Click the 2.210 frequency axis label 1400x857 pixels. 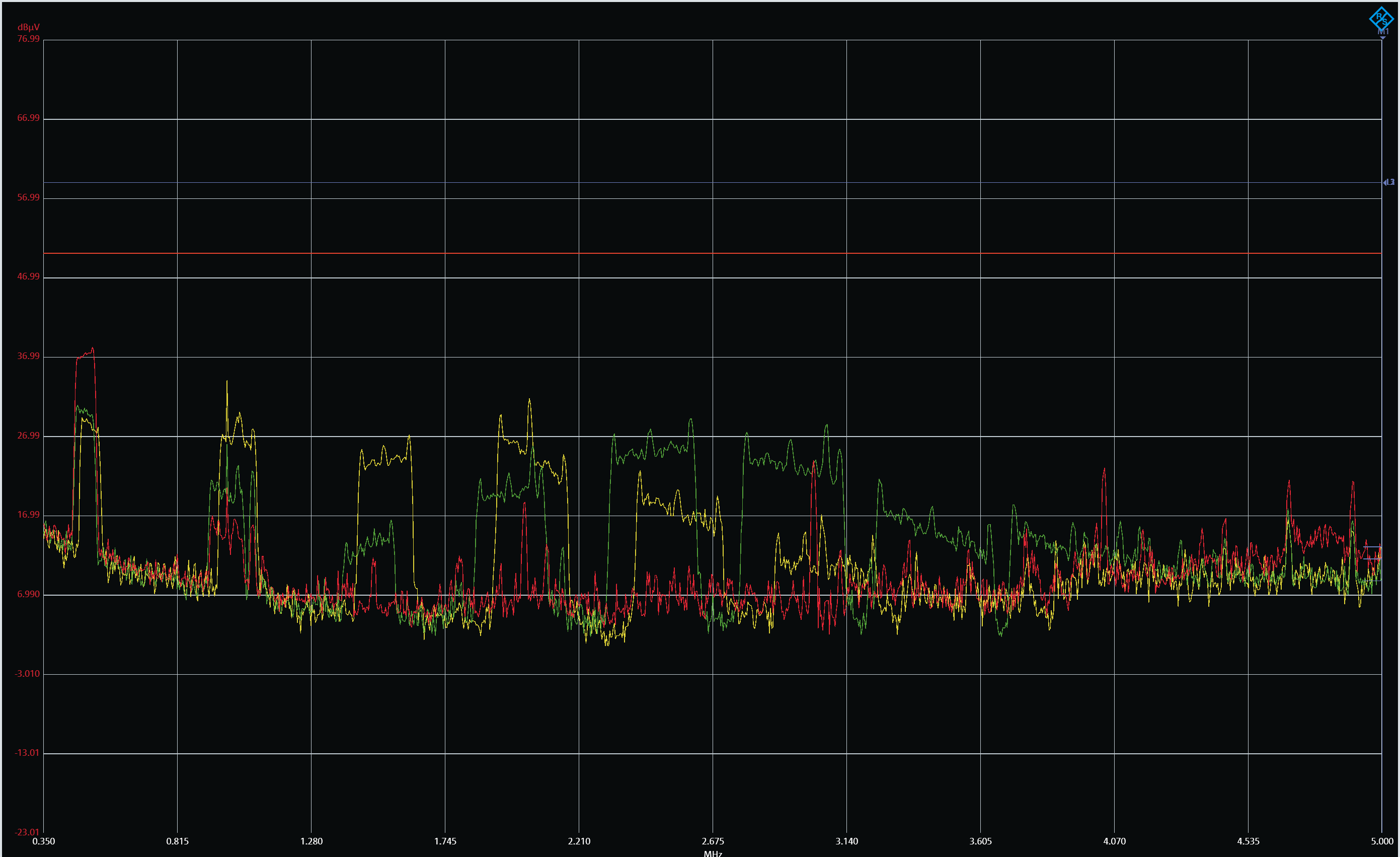[x=579, y=841]
